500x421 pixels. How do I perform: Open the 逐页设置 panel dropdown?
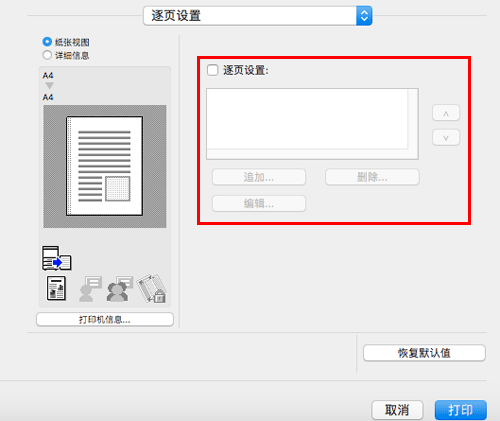[257, 16]
